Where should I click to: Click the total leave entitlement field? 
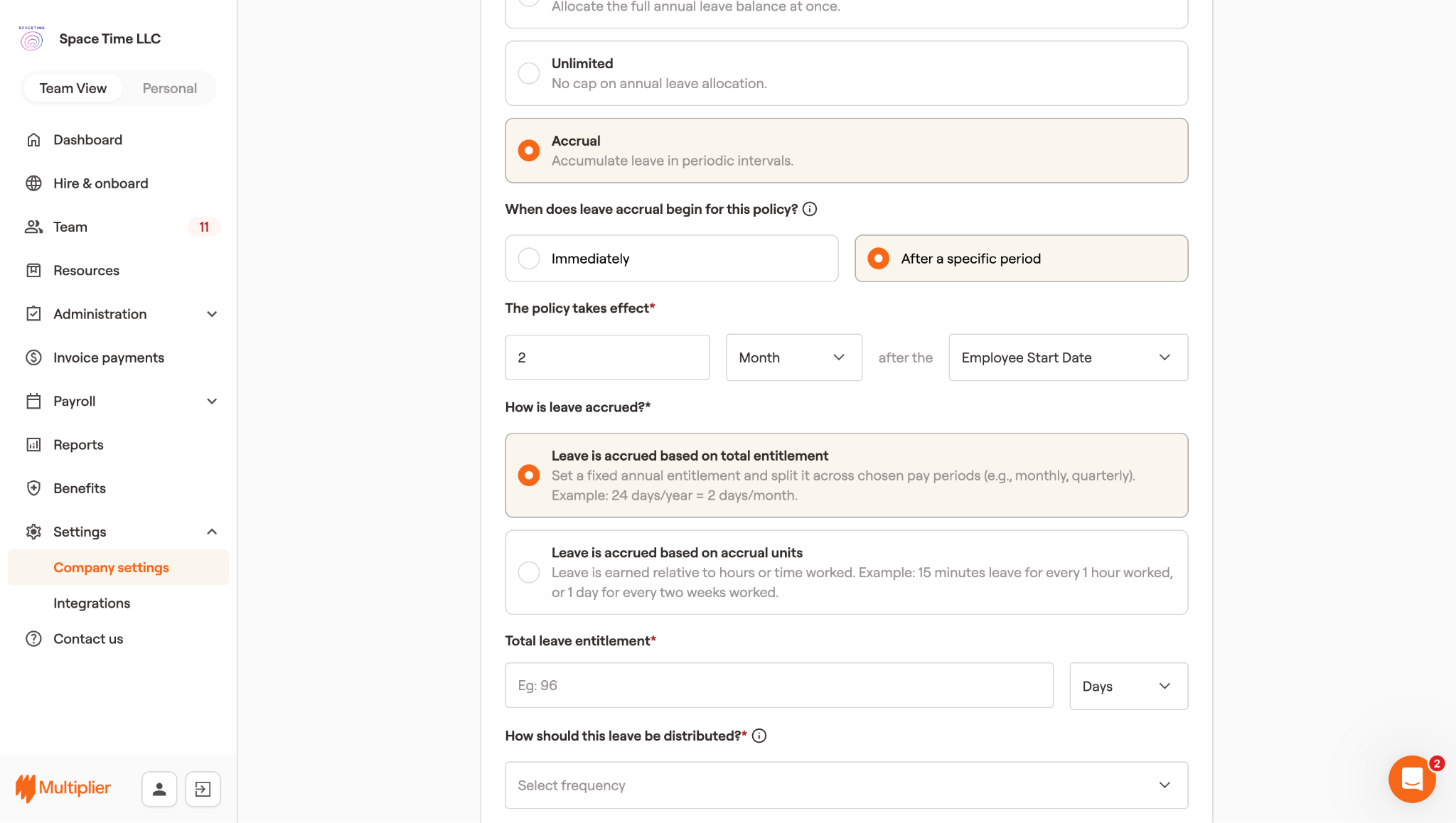(778, 686)
